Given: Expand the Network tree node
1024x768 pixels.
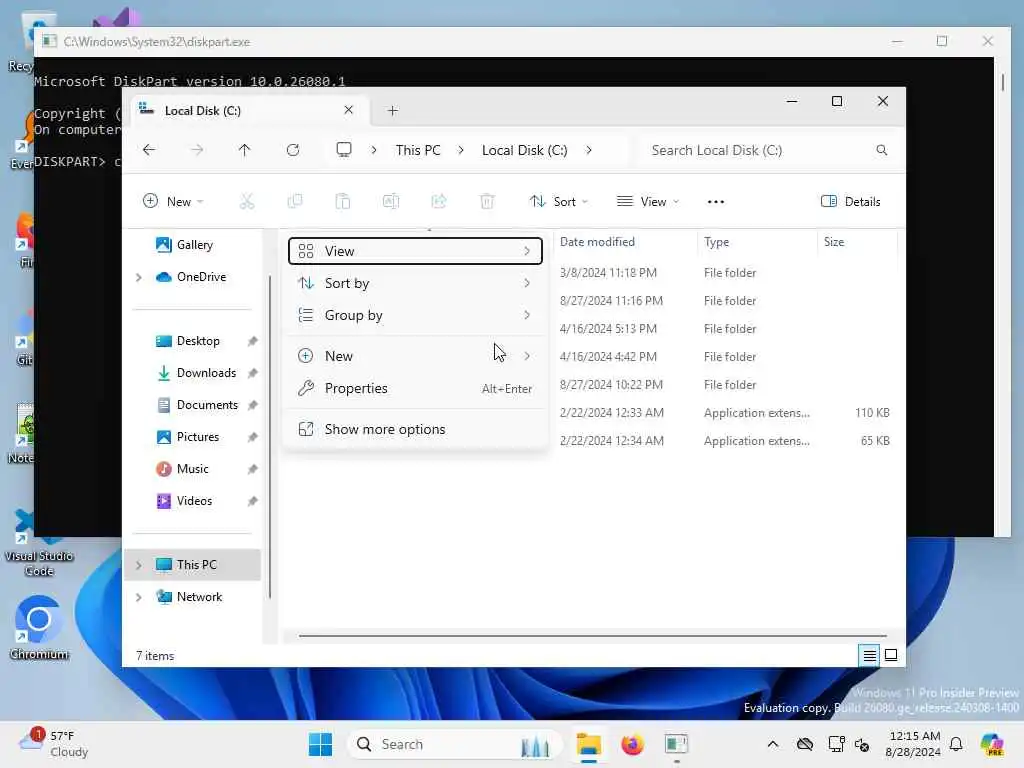Looking at the screenshot, I should click(x=138, y=597).
